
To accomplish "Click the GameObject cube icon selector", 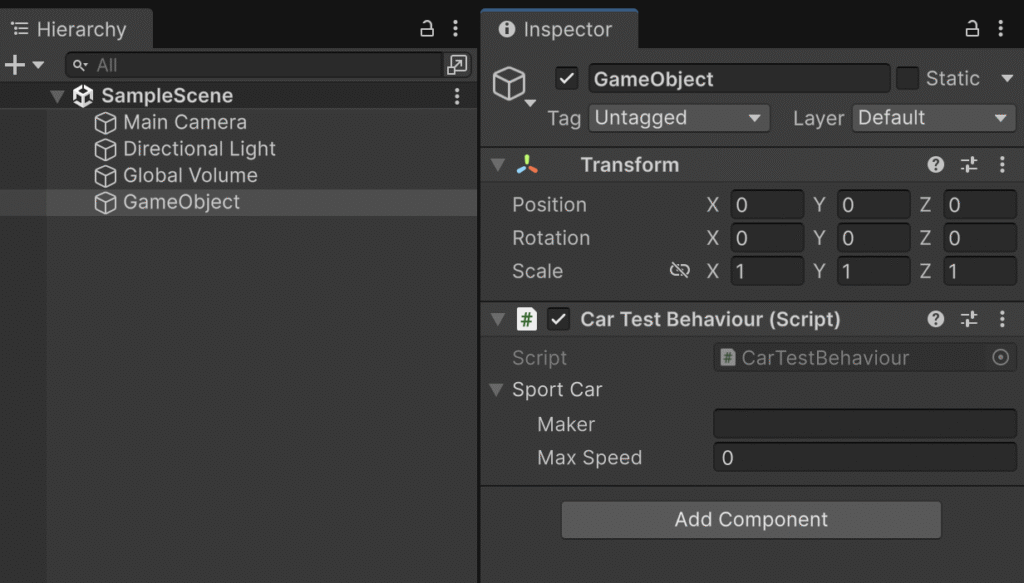I will (511, 83).
